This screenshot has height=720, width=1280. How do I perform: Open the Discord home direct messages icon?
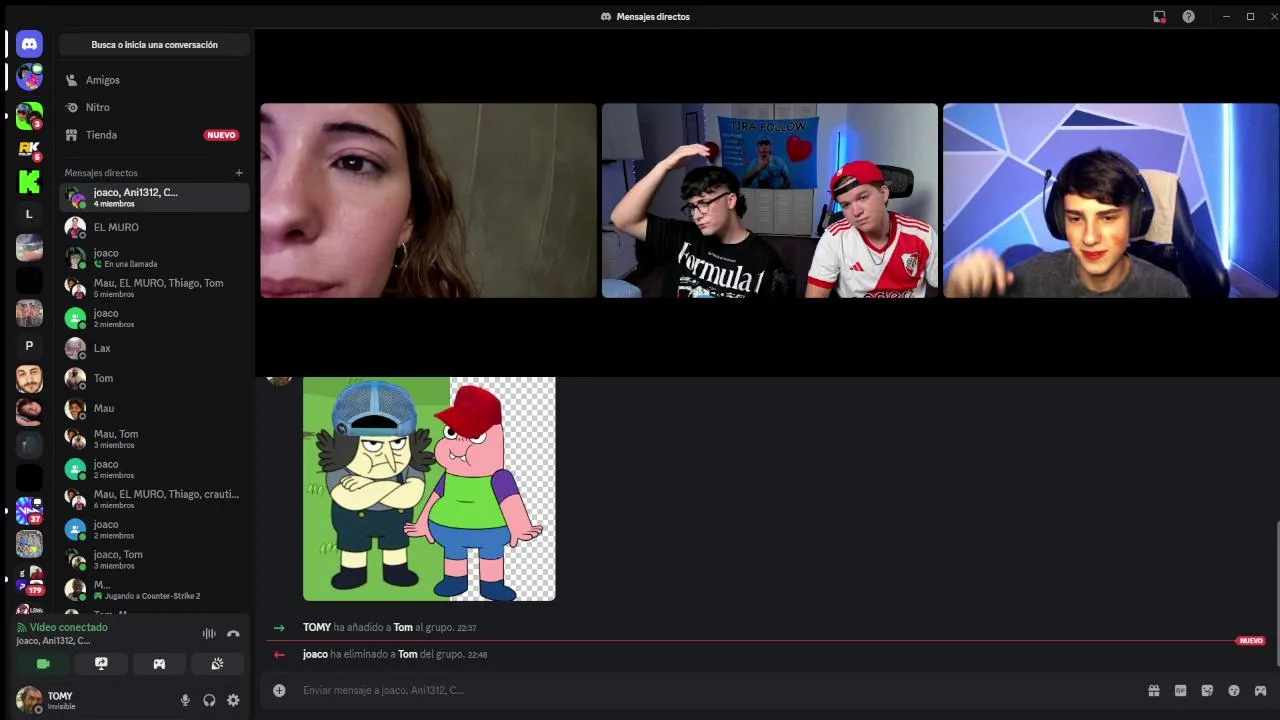point(29,44)
